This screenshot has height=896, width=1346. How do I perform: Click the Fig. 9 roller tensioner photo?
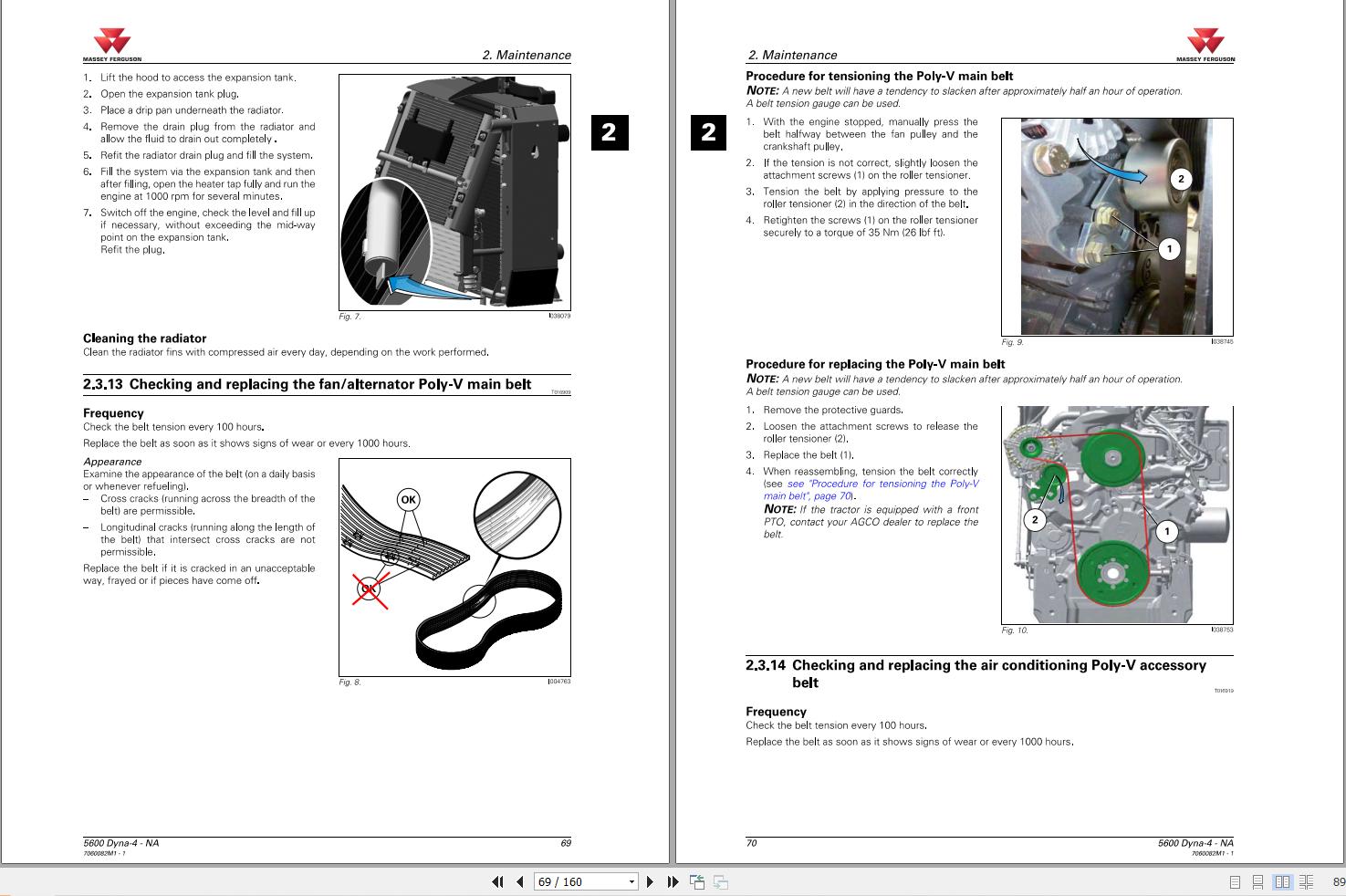tap(1116, 226)
